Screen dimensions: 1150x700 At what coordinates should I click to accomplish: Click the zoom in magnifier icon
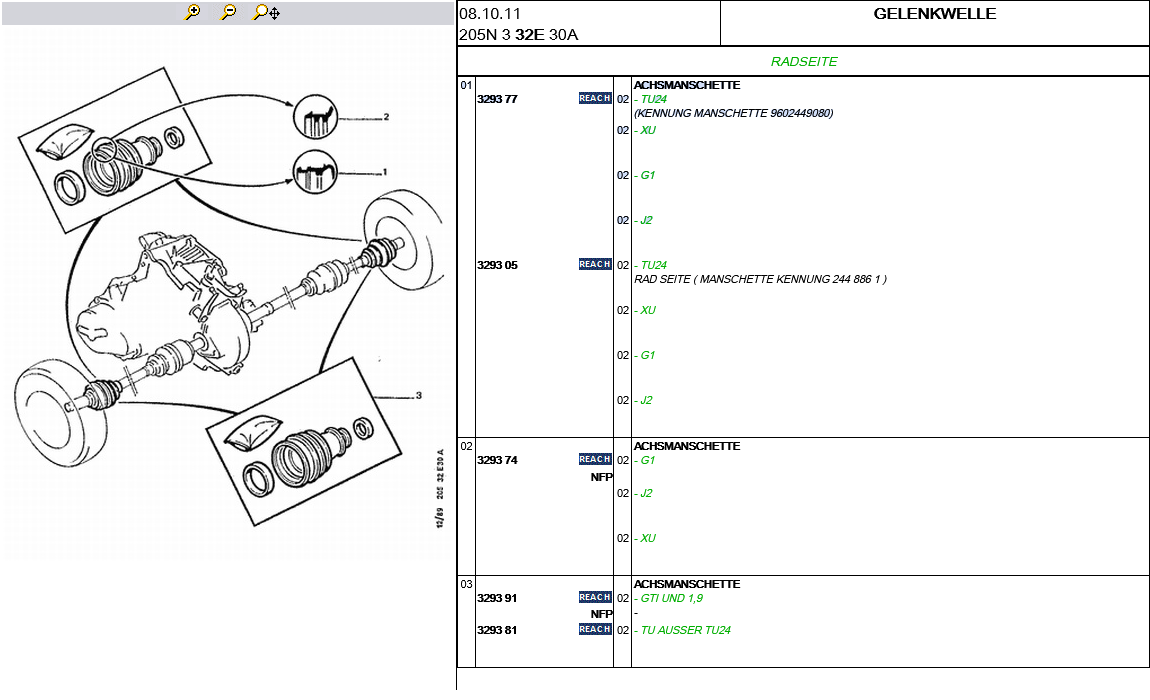point(193,12)
